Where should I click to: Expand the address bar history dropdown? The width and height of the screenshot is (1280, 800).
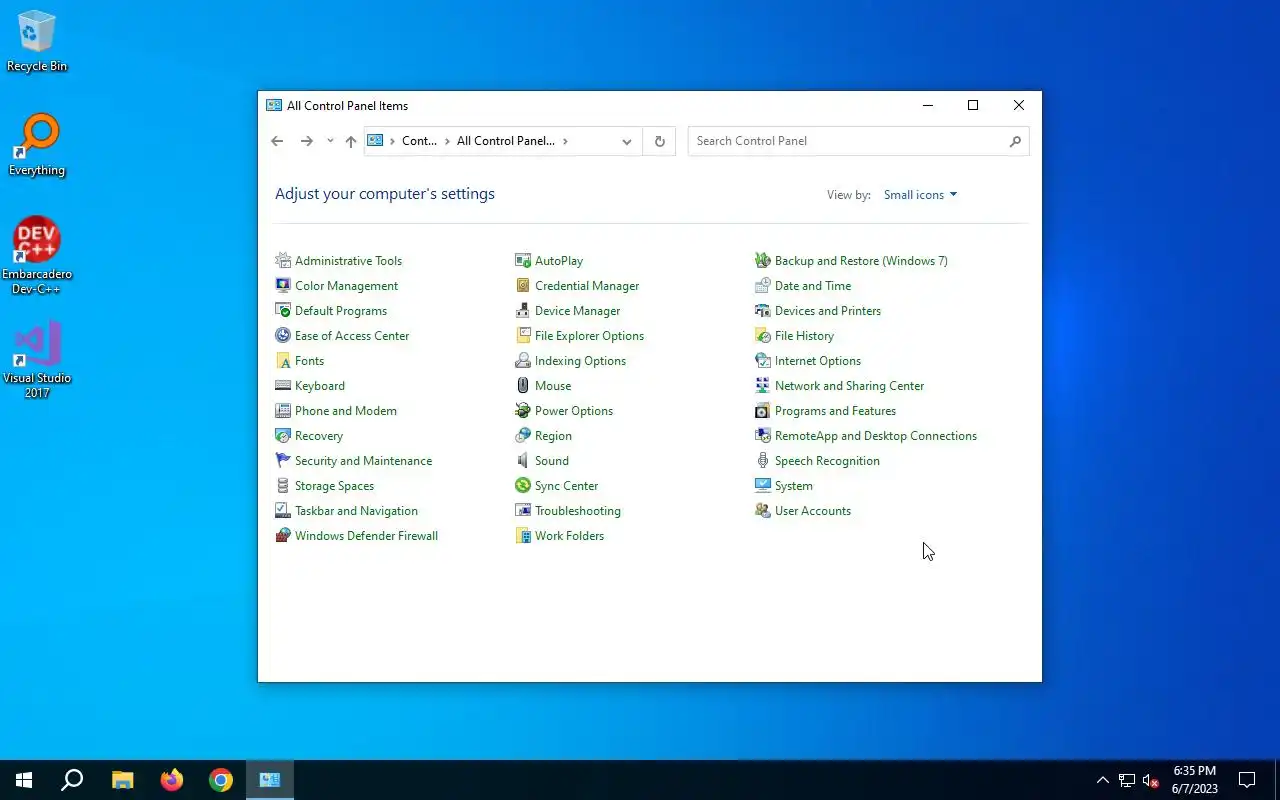[627, 141]
